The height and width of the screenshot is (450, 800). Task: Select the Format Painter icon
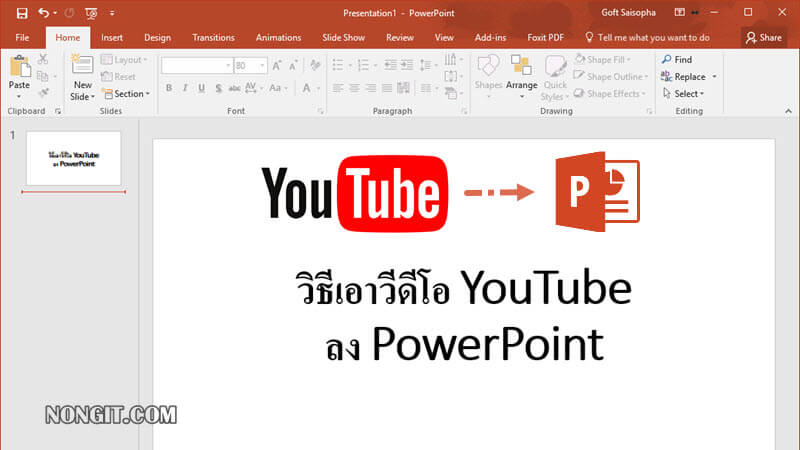pos(44,93)
